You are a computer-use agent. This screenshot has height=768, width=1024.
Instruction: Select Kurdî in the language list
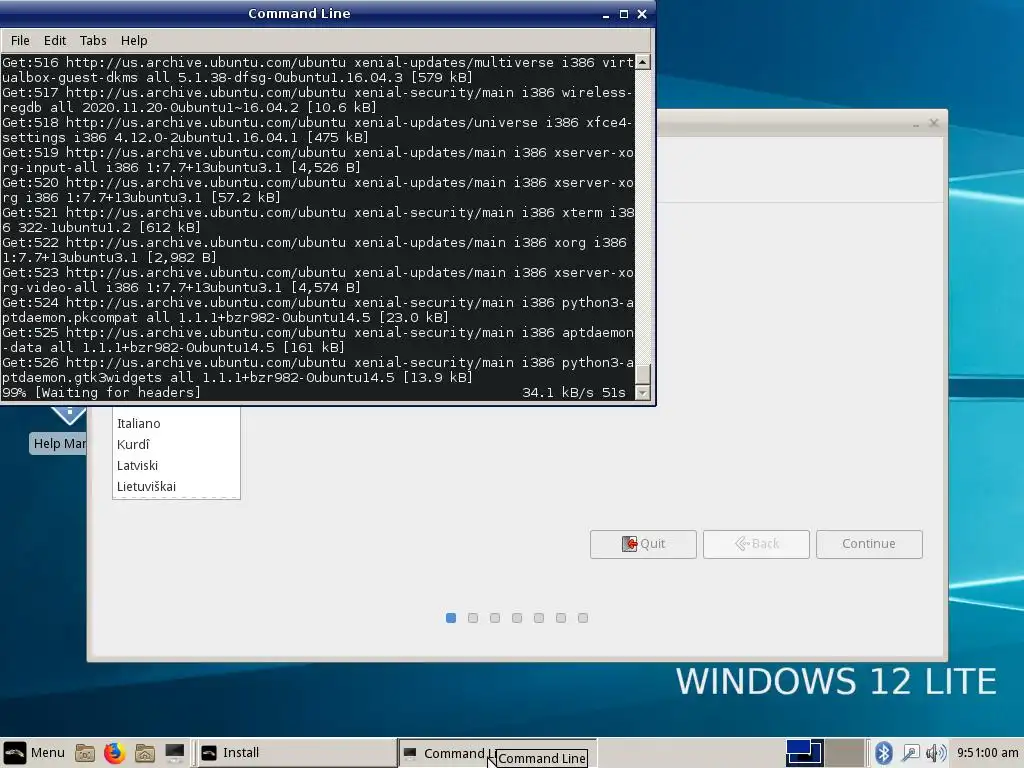176,444
